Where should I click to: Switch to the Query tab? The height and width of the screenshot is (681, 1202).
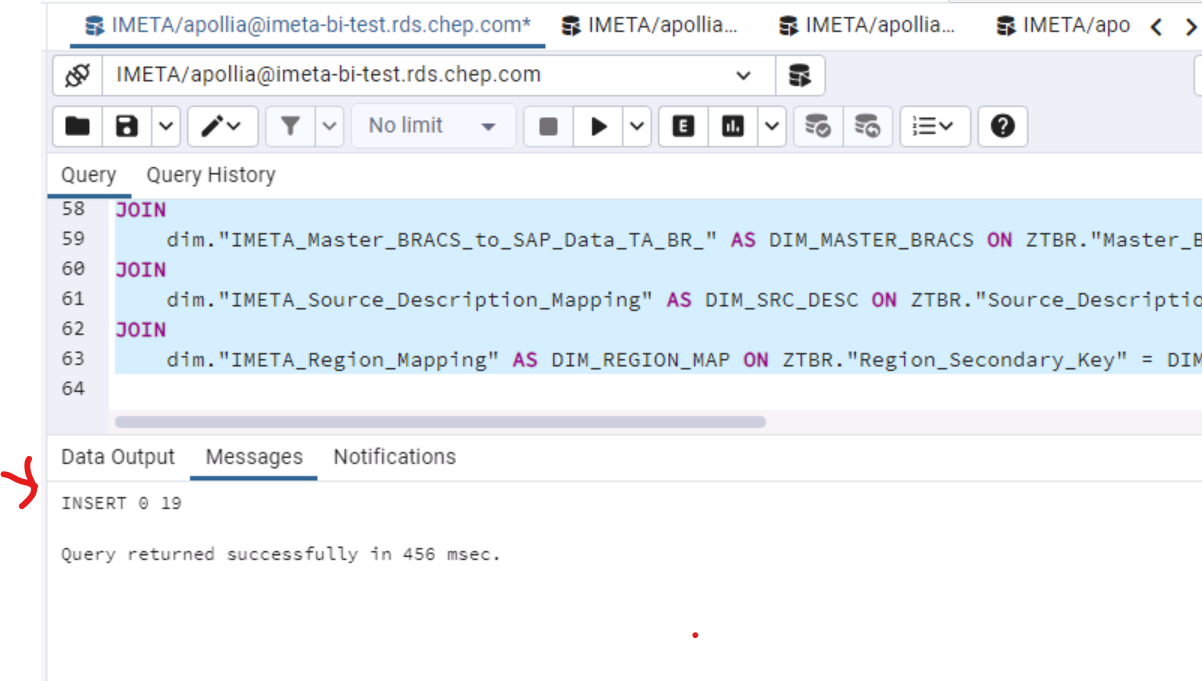(89, 175)
